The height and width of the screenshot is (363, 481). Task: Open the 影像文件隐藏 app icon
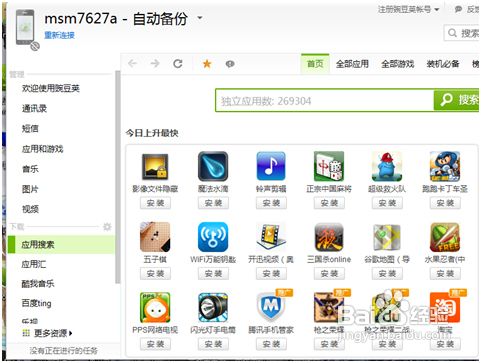[155, 166]
